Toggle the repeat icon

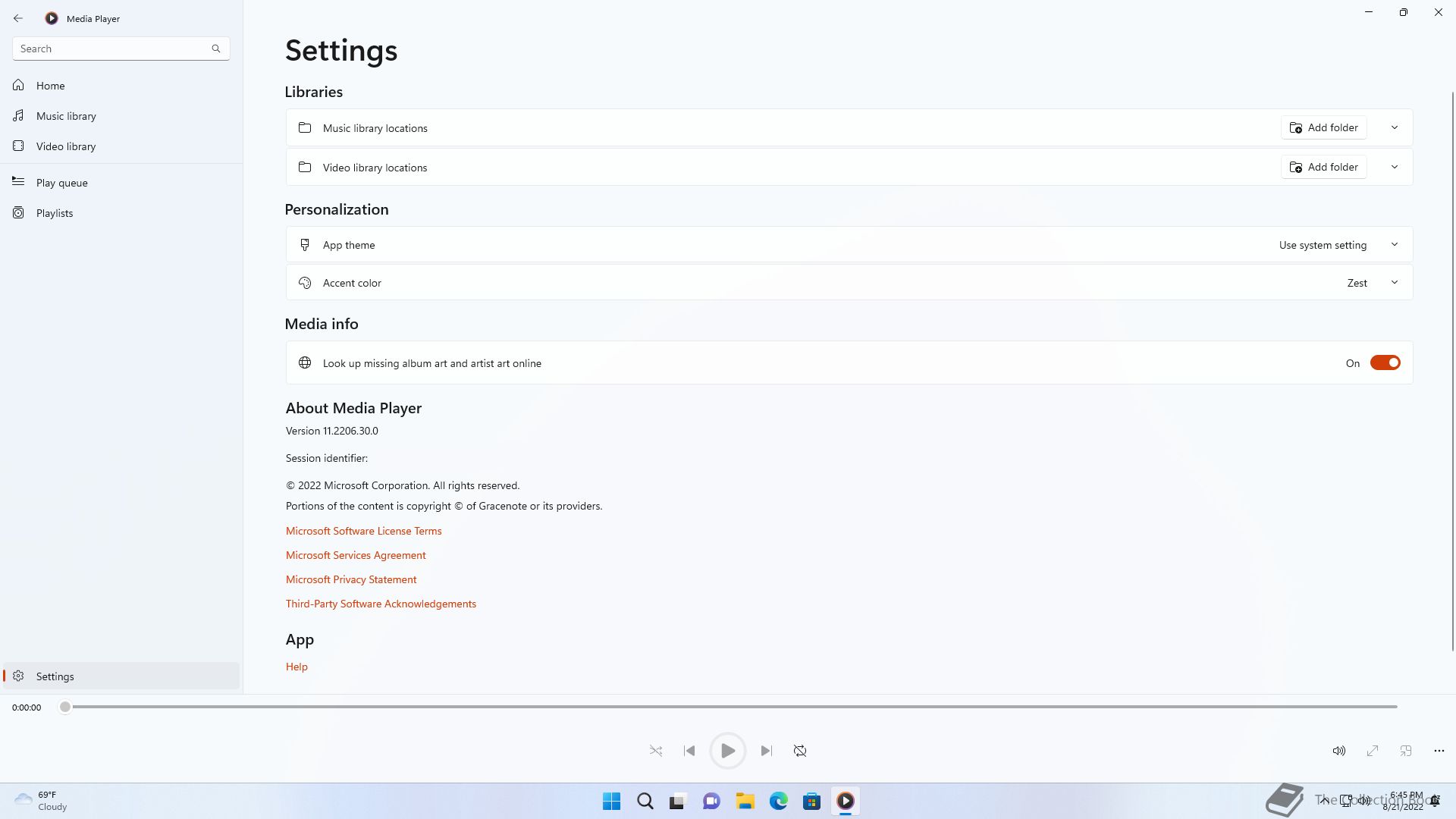(800, 751)
